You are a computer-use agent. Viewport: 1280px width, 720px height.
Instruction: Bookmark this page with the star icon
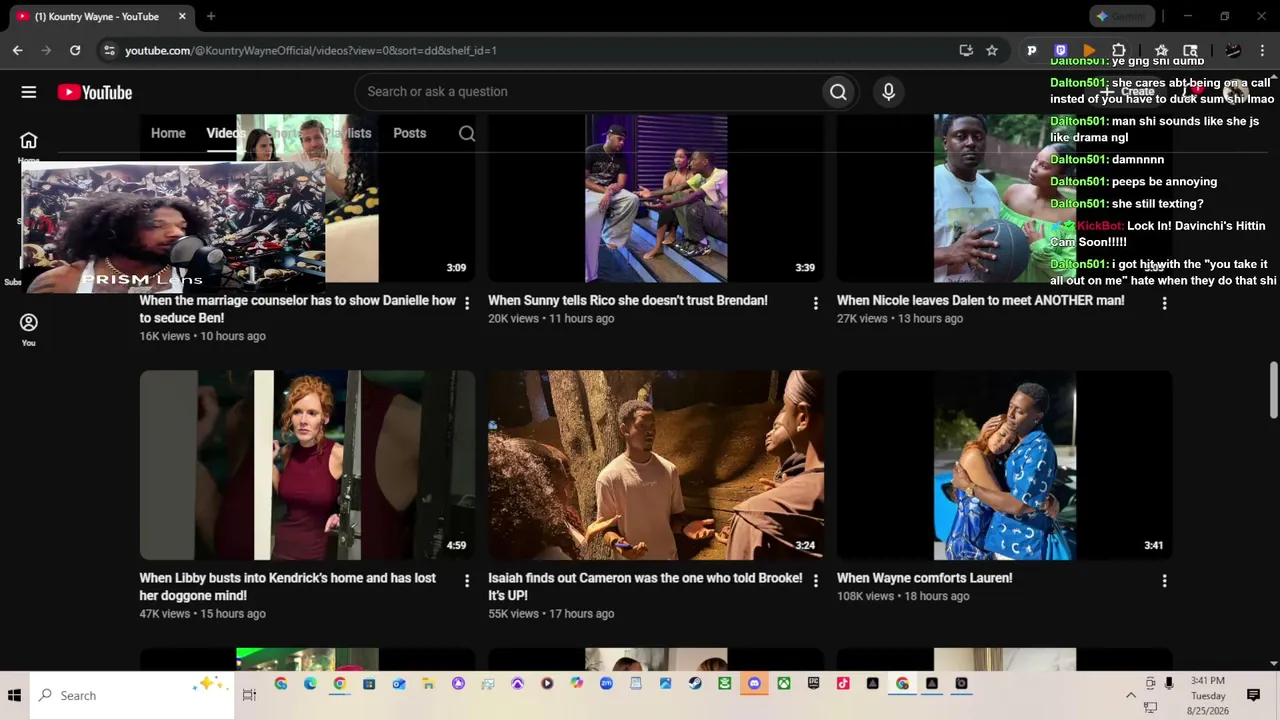(x=992, y=50)
